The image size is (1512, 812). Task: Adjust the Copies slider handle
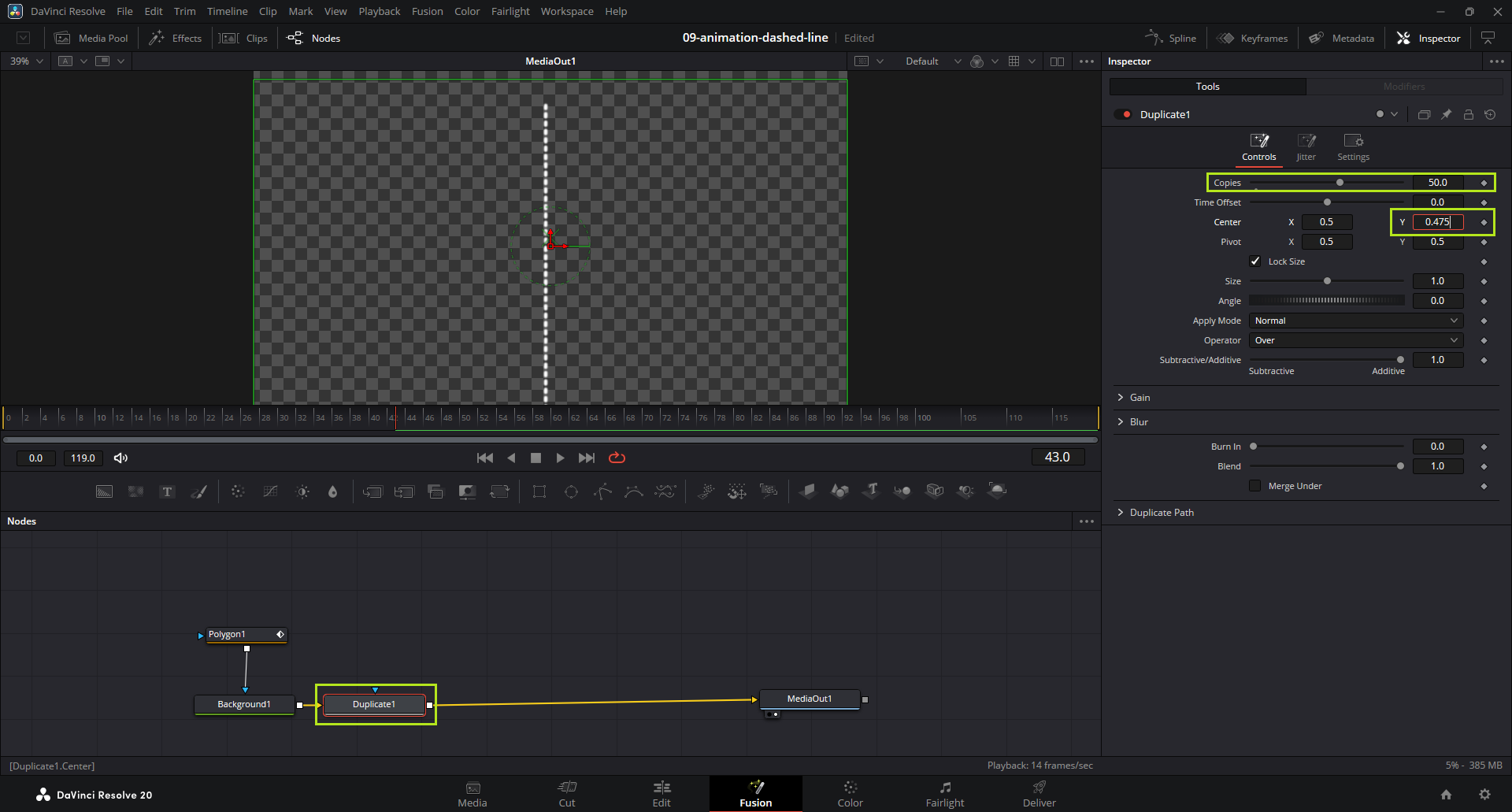click(x=1340, y=183)
